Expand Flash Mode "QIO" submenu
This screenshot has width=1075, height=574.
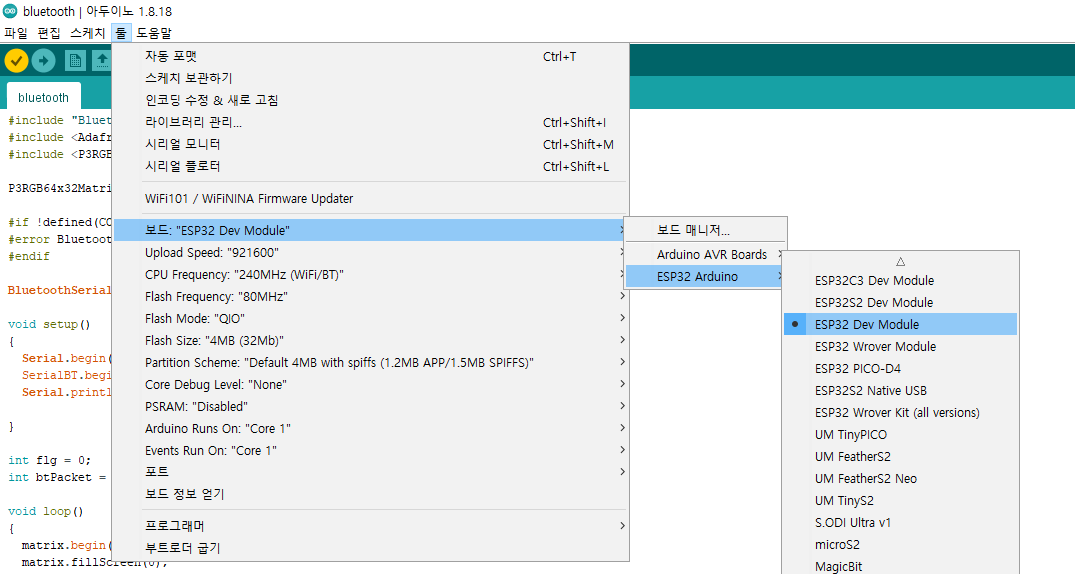click(370, 318)
